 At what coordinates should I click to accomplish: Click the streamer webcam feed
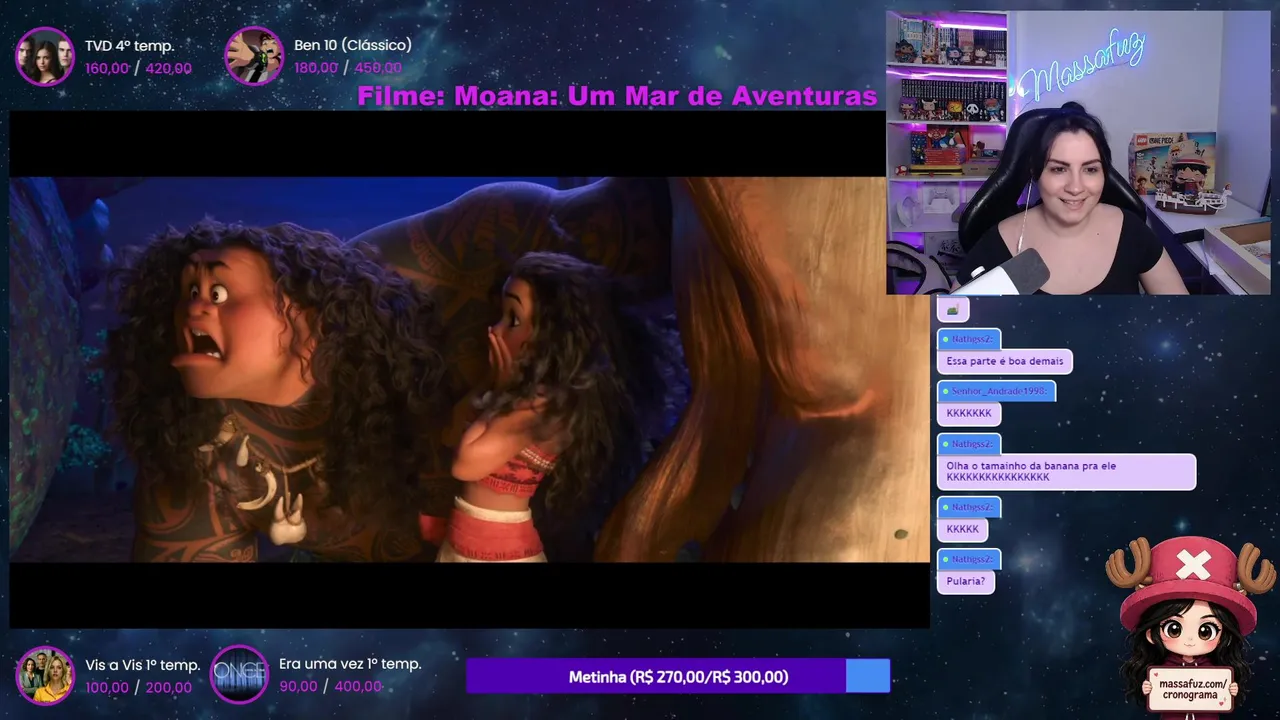(x=1078, y=153)
